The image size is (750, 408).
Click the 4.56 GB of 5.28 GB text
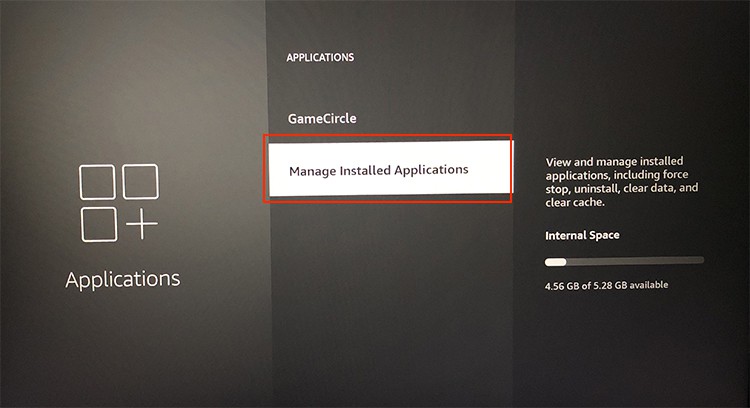pyautogui.click(x=606, y=286)
